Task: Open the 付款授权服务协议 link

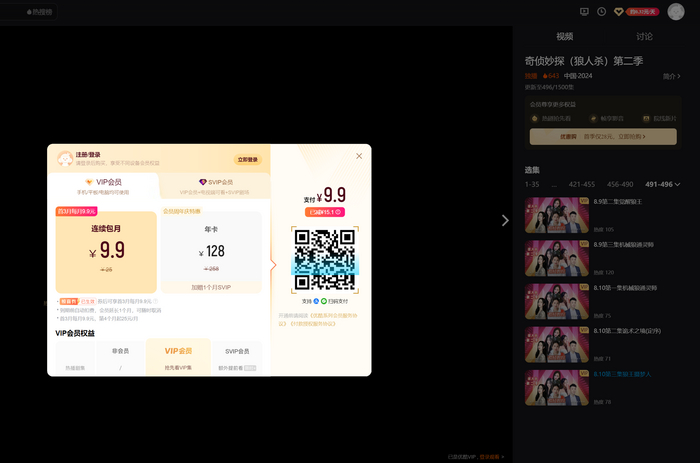Action: tap(313, 324)
